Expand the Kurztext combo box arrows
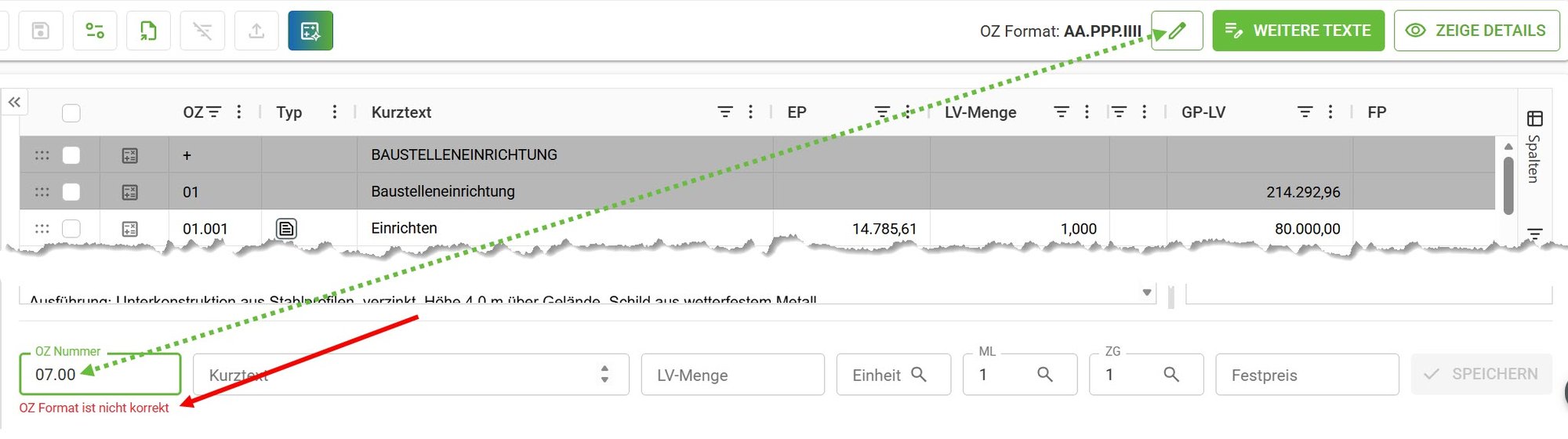 604,374
